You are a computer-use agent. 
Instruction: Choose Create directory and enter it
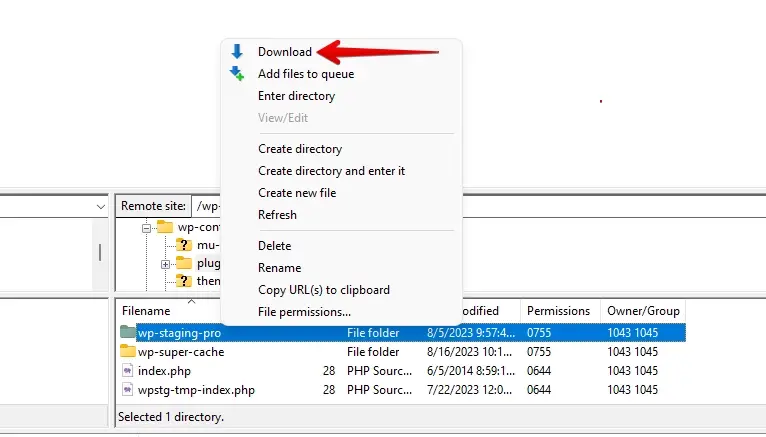(x=331, y=171)
